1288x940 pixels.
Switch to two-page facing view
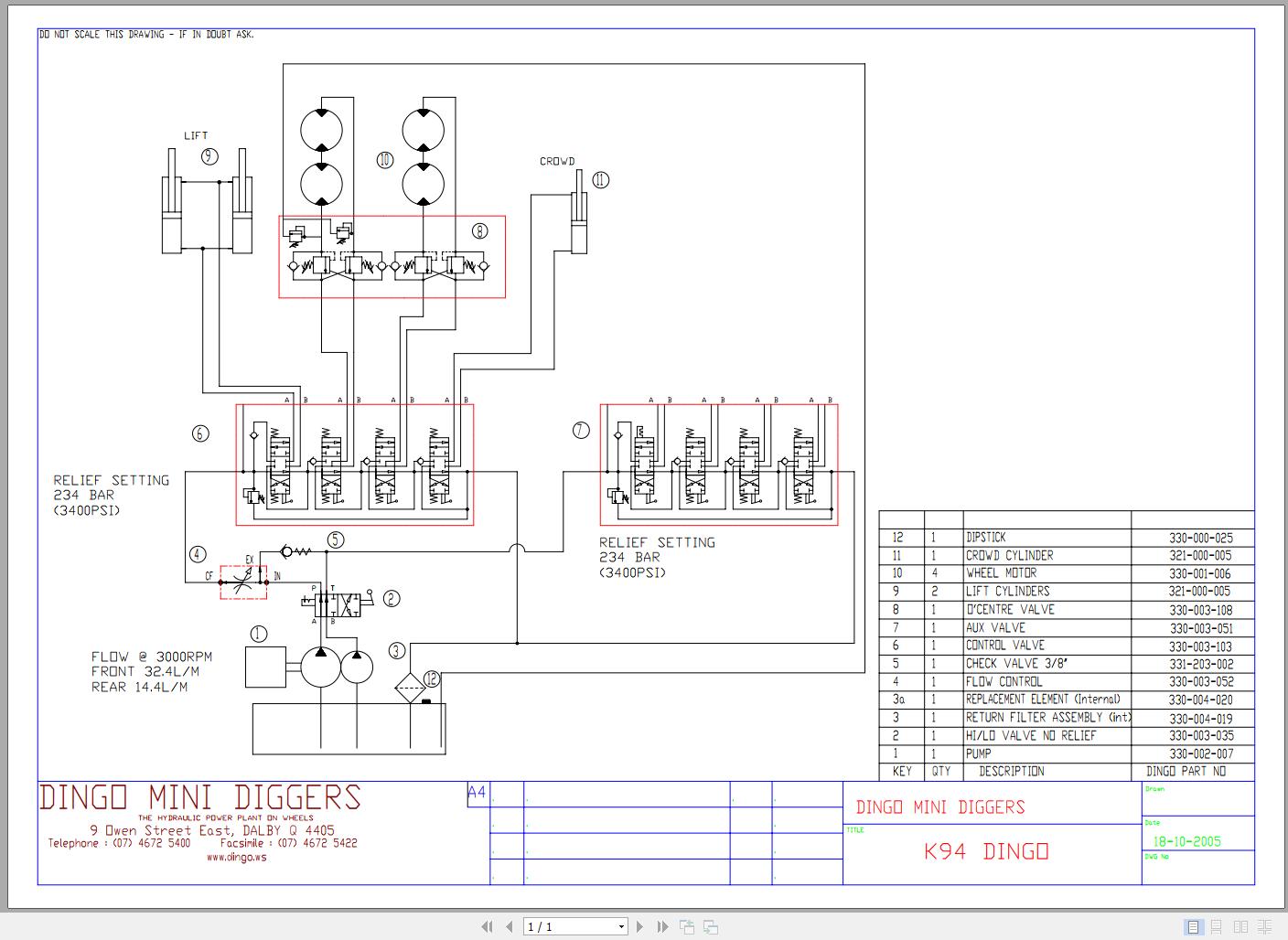[1241, 926]
